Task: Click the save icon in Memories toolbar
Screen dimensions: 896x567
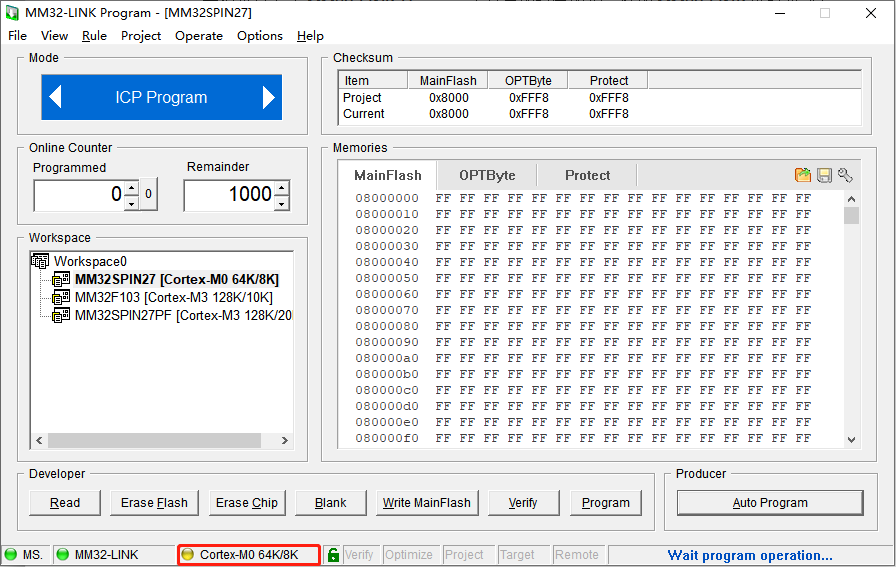Action: pyautogui.click(x=824, y=175)
